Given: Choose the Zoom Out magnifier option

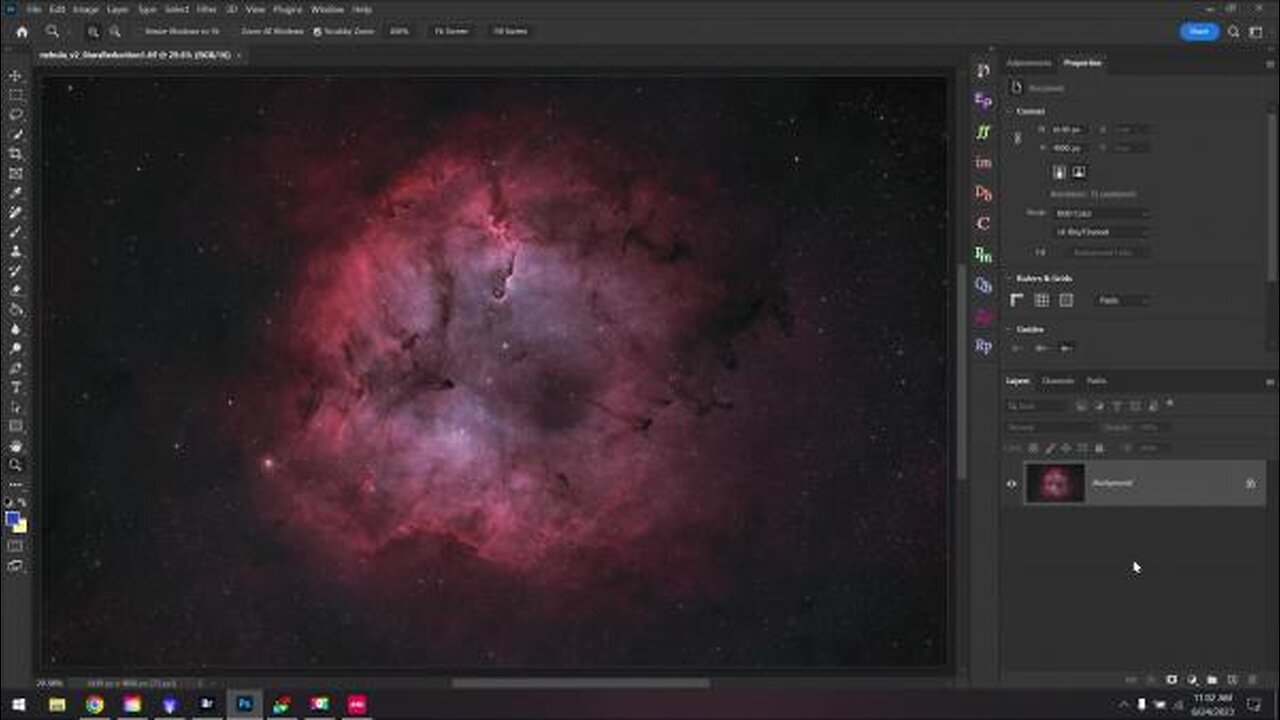Looking at the screenshot, I should coord(115,31).
